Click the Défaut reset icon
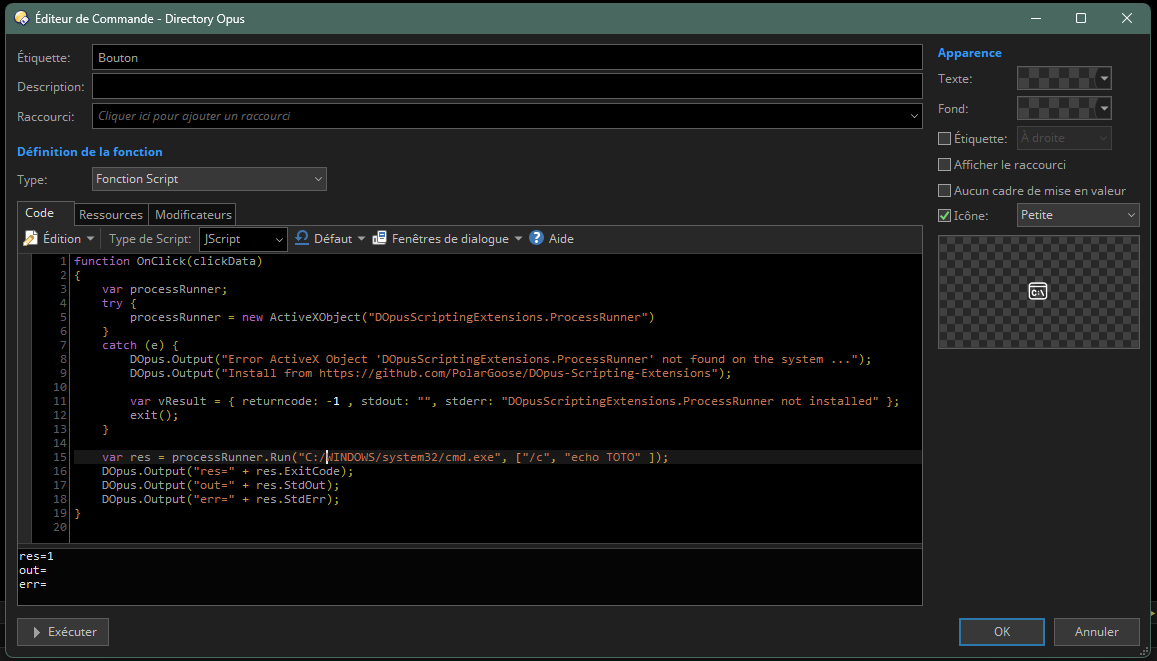This screenshot has width=1157, height=661. pyautogui.click(x=302, y=238)
